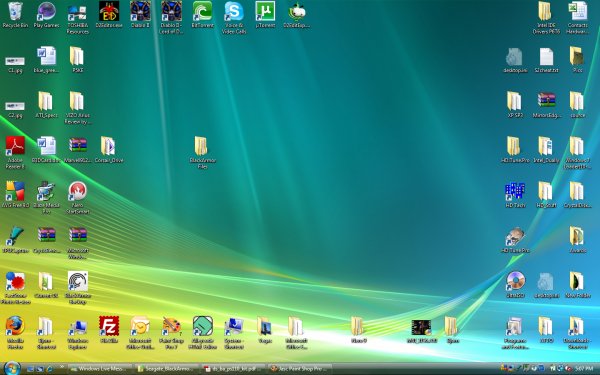Select the AVG Free desktop shortcut
600x375 pixels.
15,194
